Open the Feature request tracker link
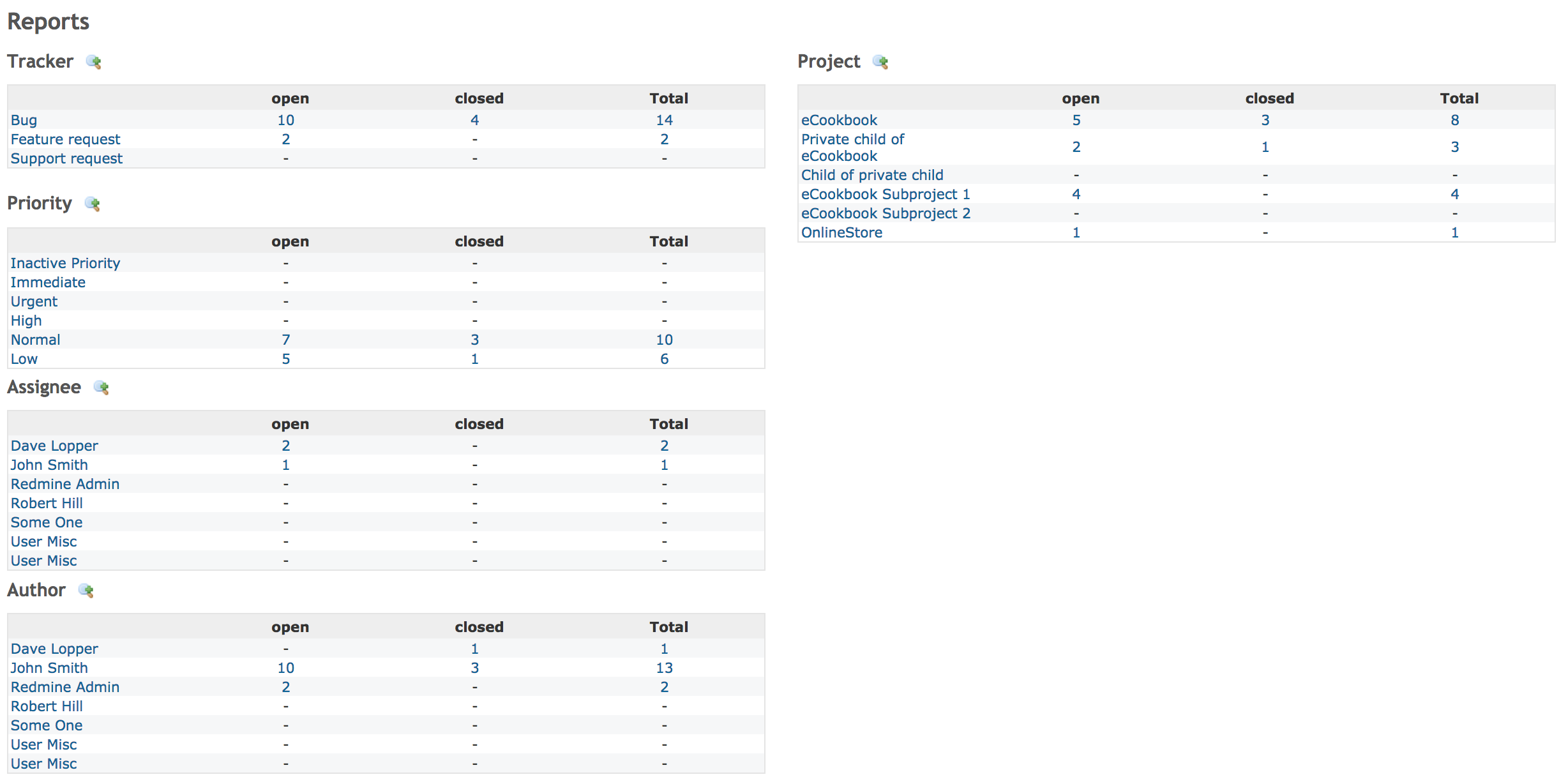This screenshot has height=777, width=1568. (x=65, y=139)
